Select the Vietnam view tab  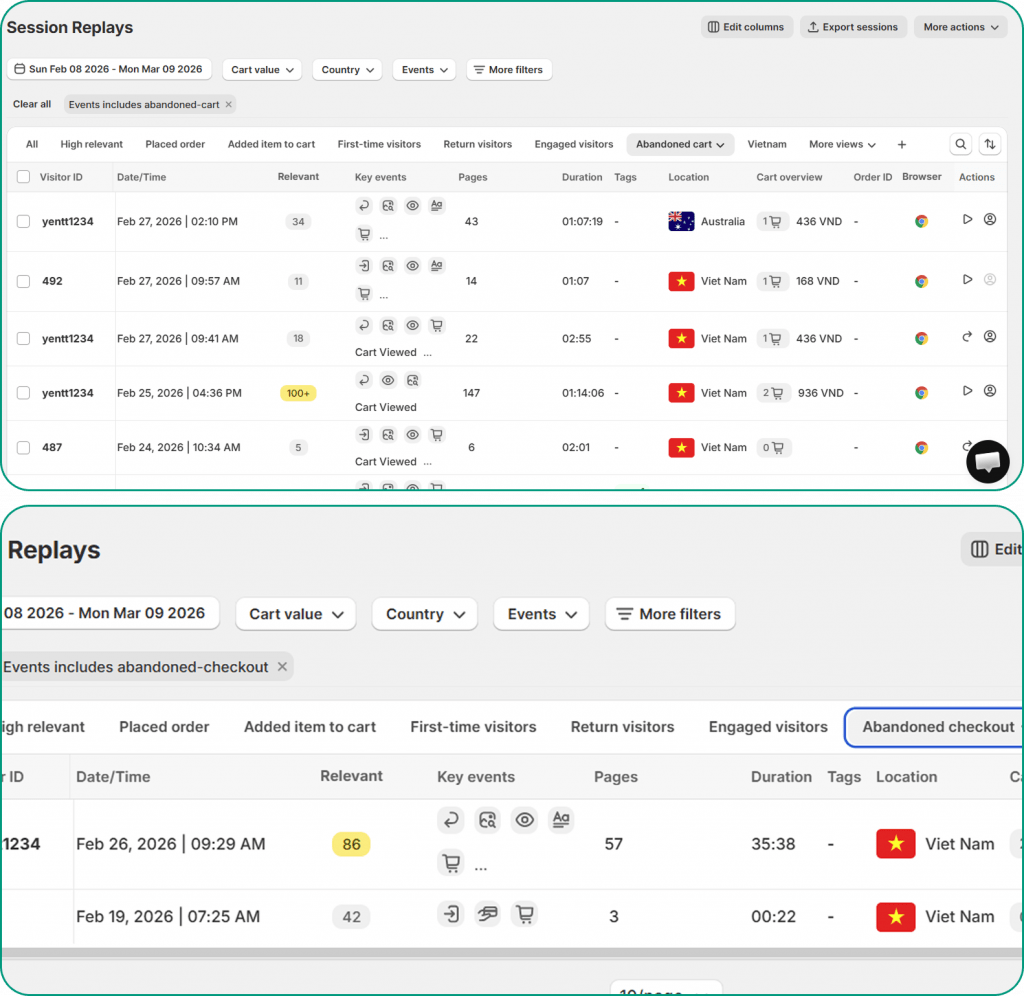(767, 144)
